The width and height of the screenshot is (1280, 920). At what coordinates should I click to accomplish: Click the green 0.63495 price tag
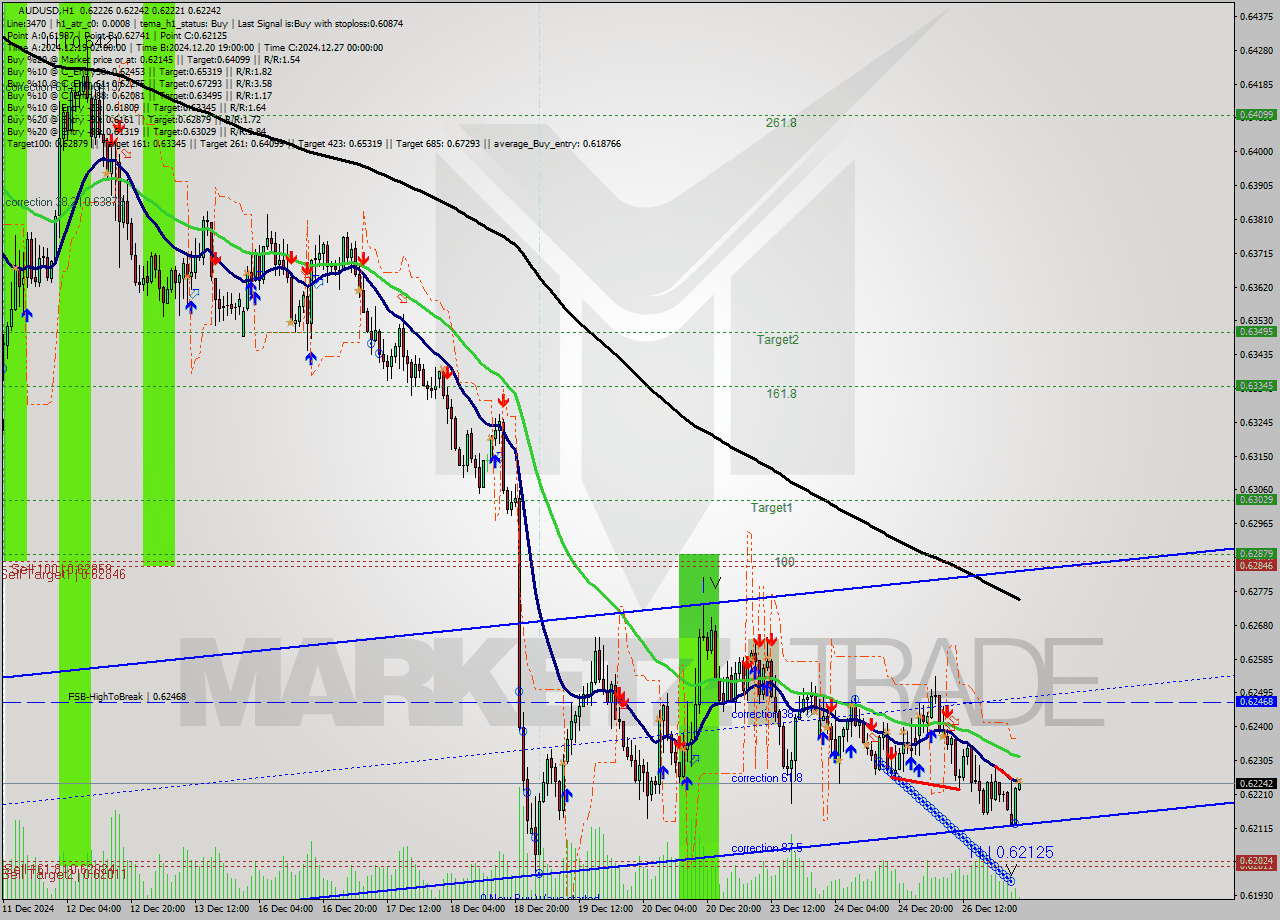[x=1255, y=331]
